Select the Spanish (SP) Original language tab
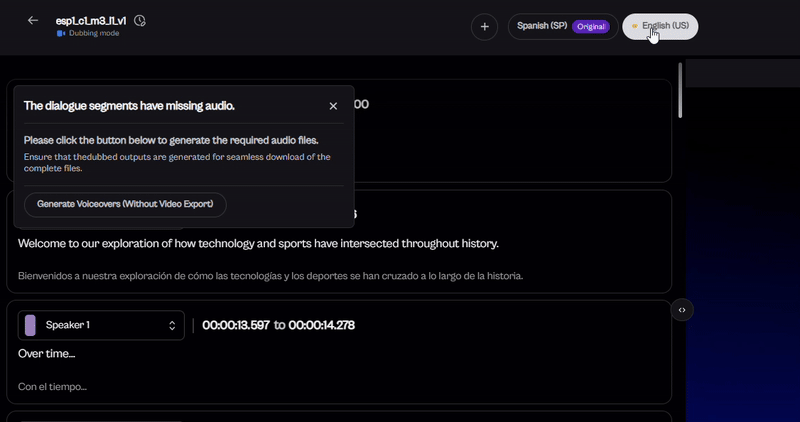This screenshot has width=800, height=422. tap(563, 27)
